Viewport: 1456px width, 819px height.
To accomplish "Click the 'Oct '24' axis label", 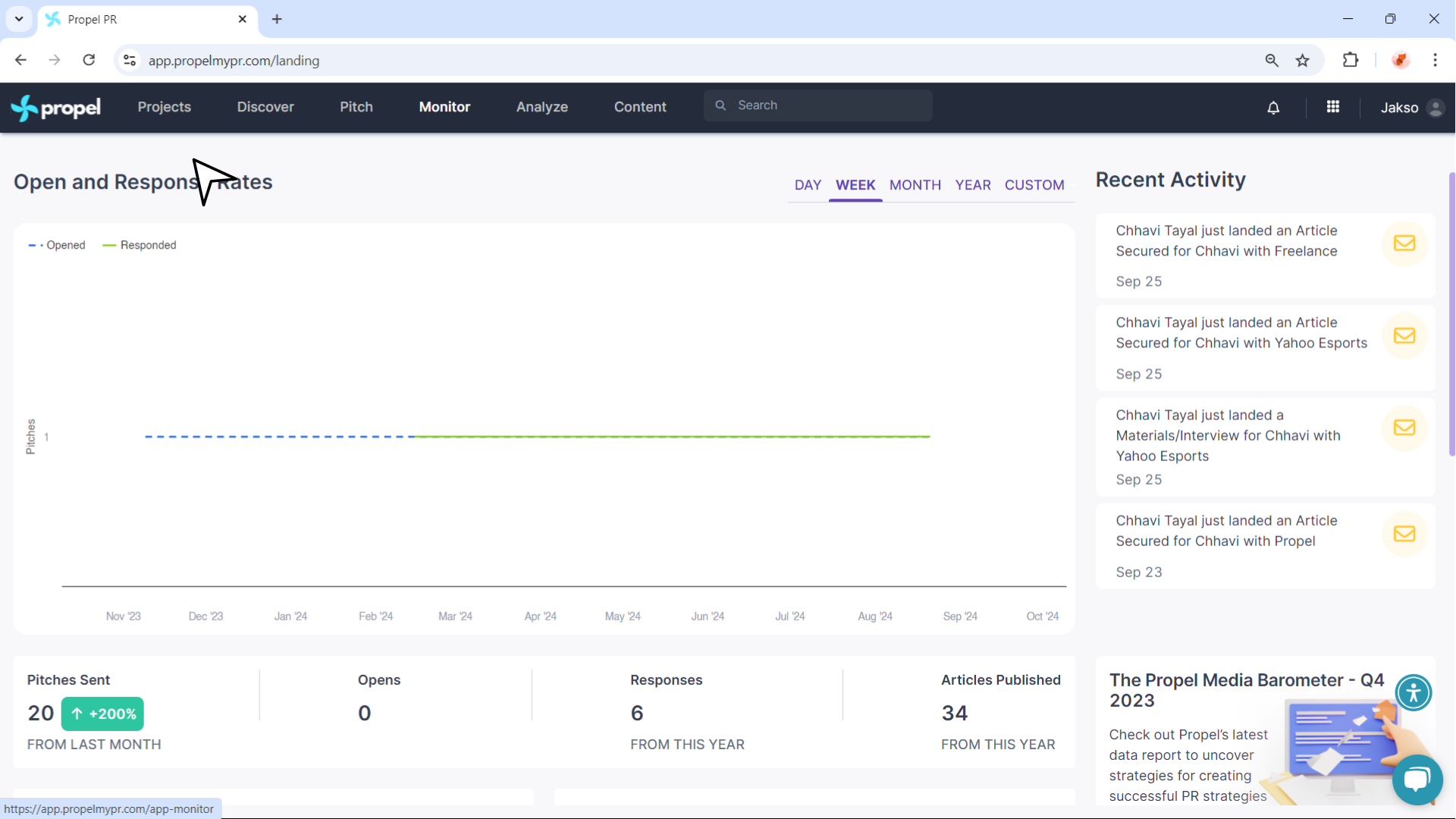I will coord(1042,616).
